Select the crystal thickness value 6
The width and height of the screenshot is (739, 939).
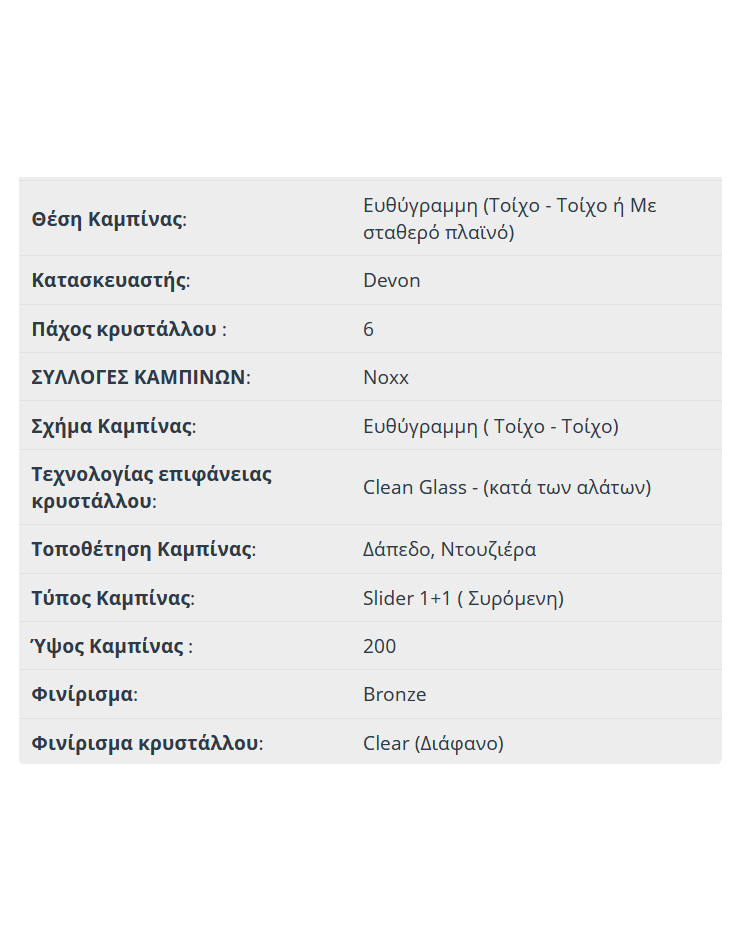[368, 329]
